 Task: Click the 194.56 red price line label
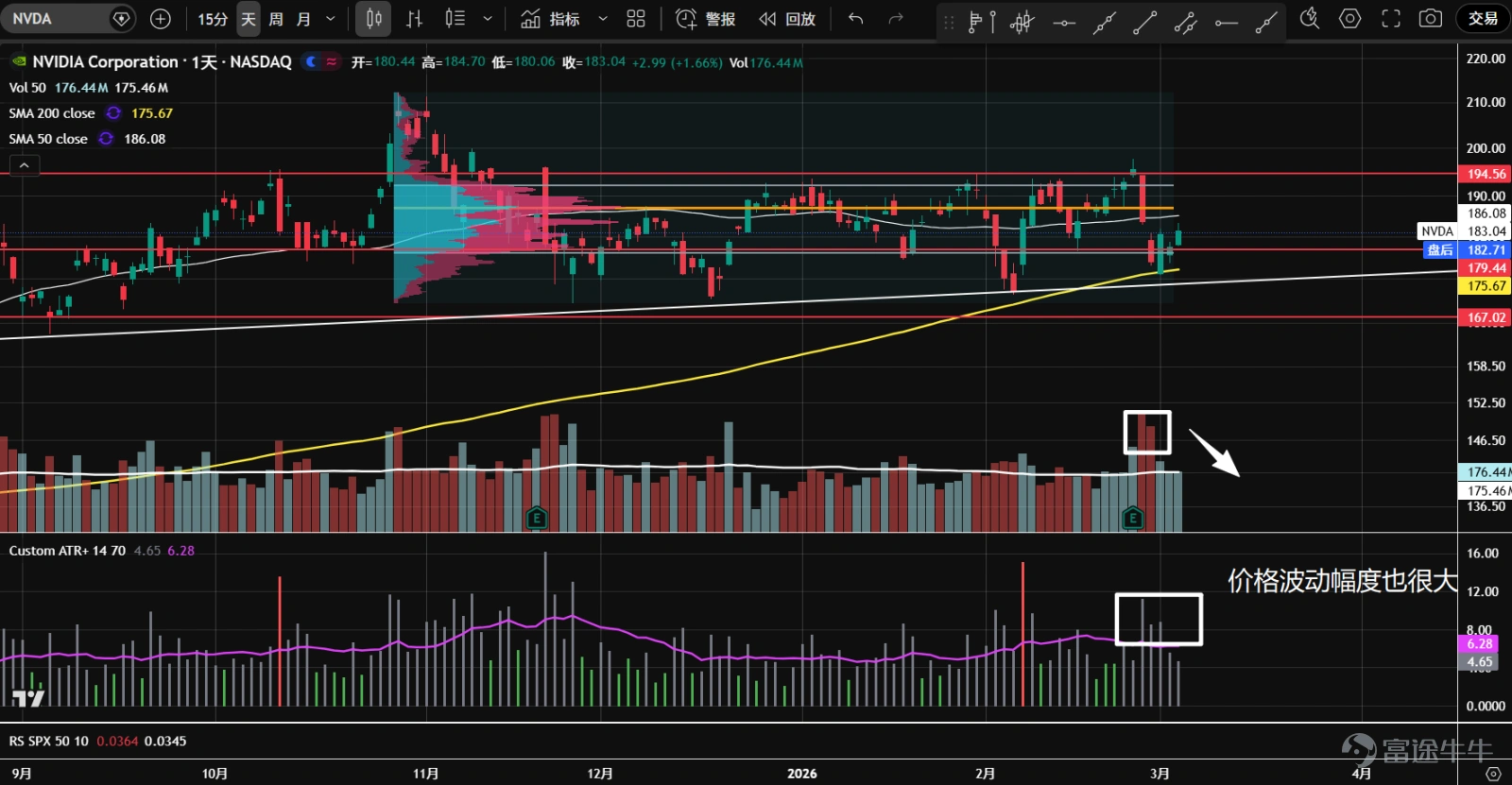[1486, 174]
